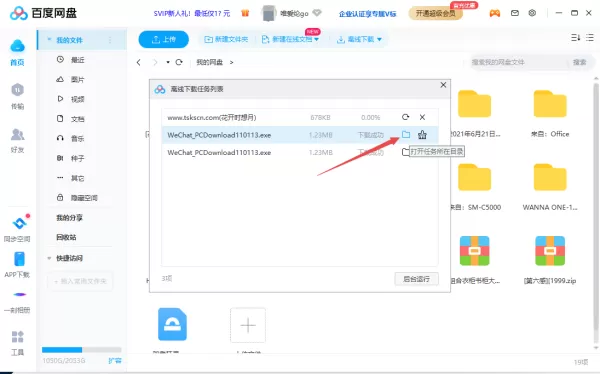Open the game center controller icon
Viewport: 600px width, 374px height.
tap(495, 13)
